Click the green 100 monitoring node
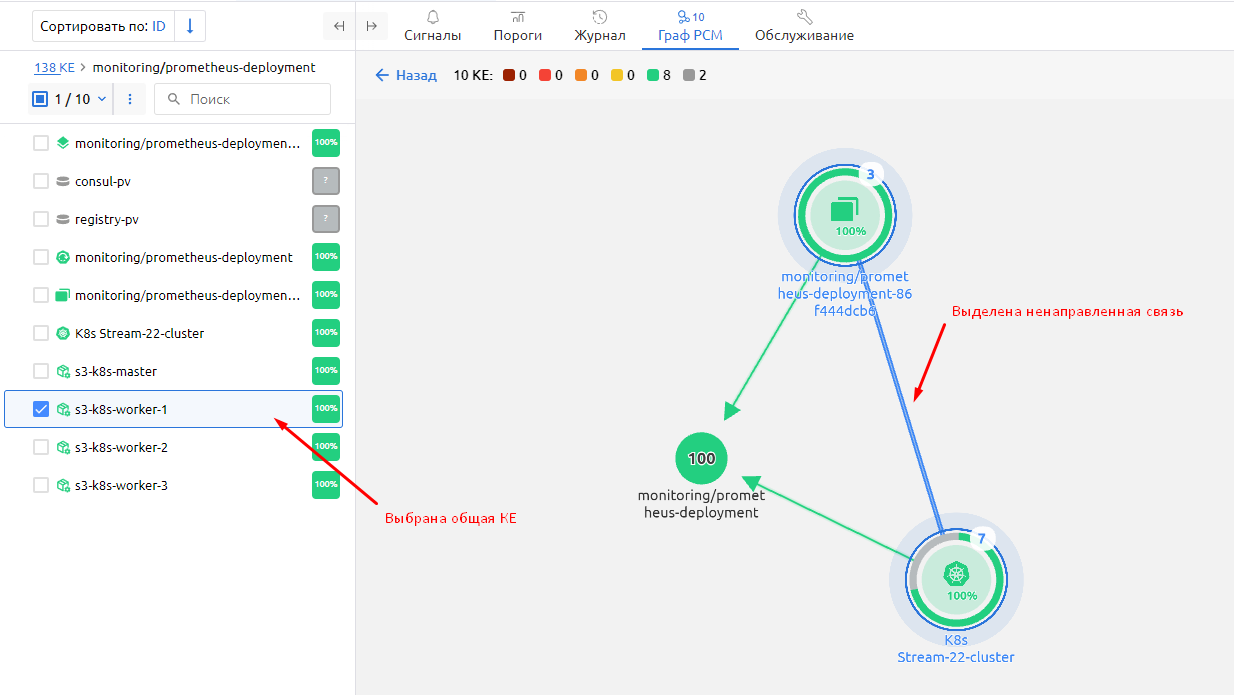This screenshot has height=695, width=1234. [701, 458]
